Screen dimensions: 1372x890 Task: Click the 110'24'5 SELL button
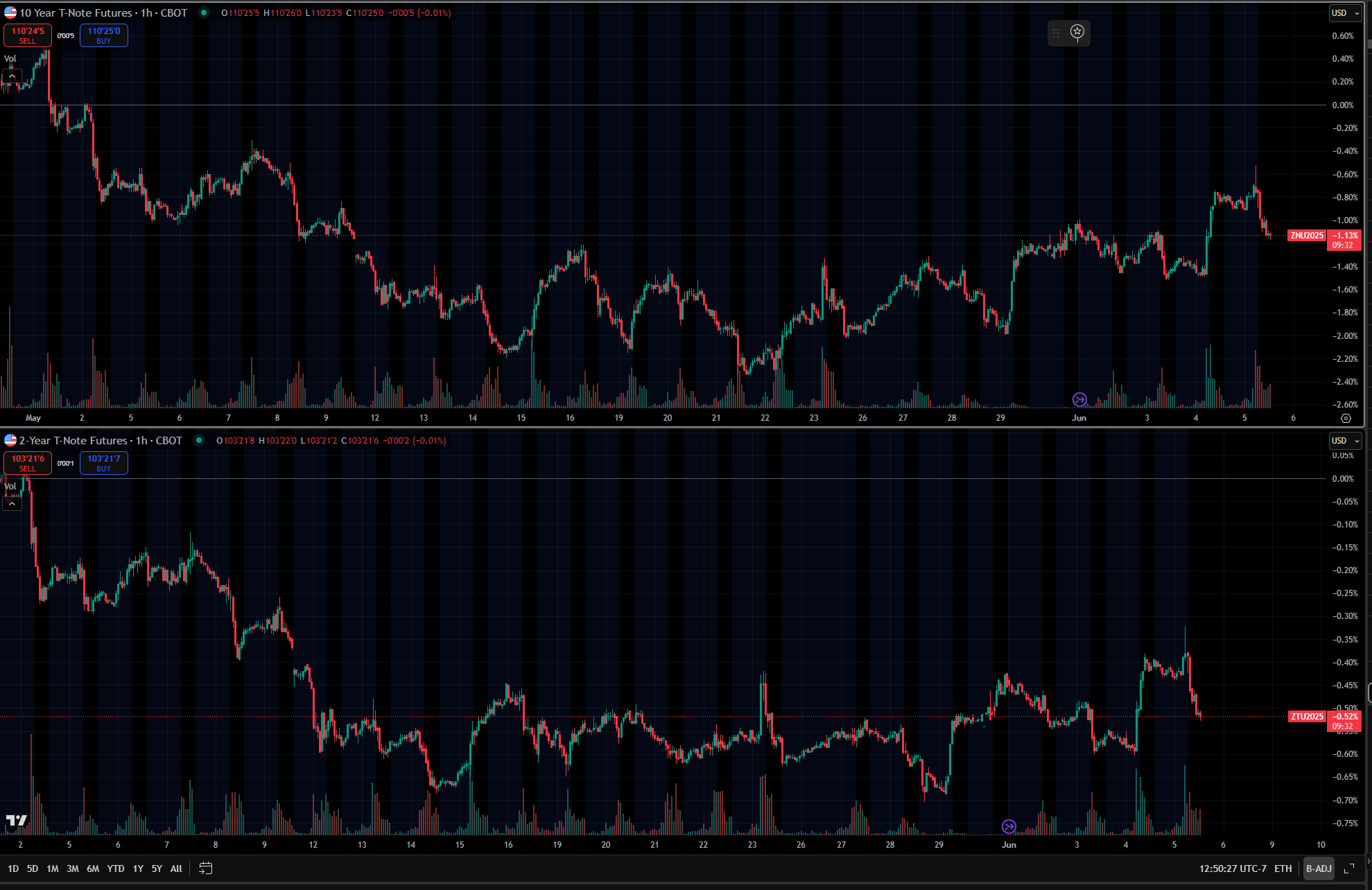(x=28, y=35)
